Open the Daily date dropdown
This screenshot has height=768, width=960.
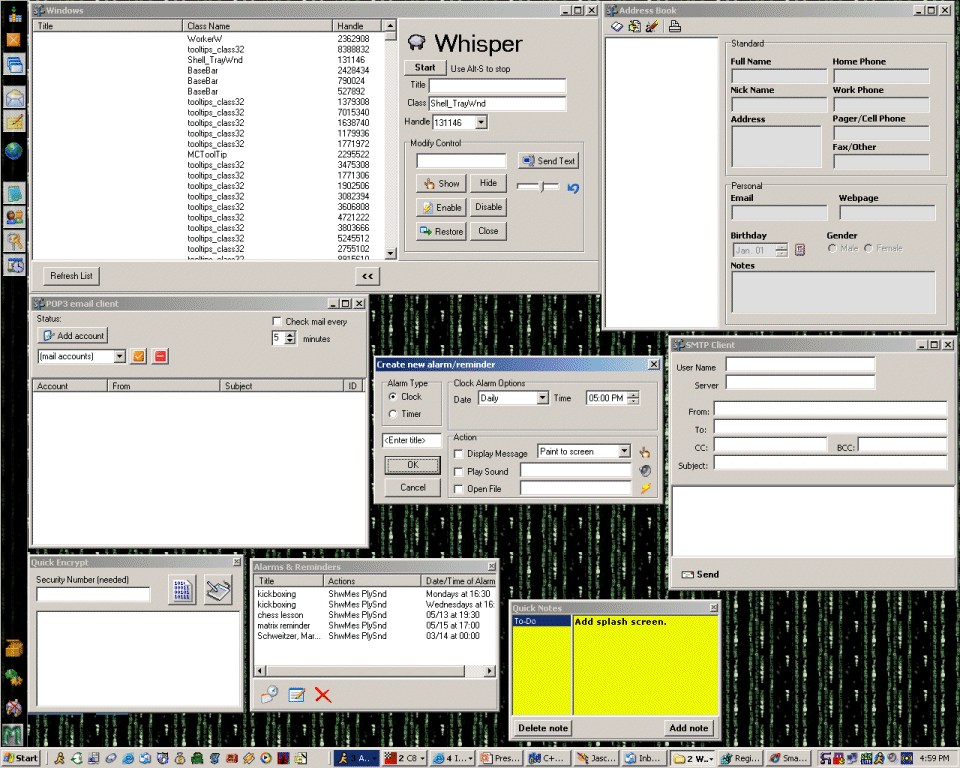click(542, 398)
